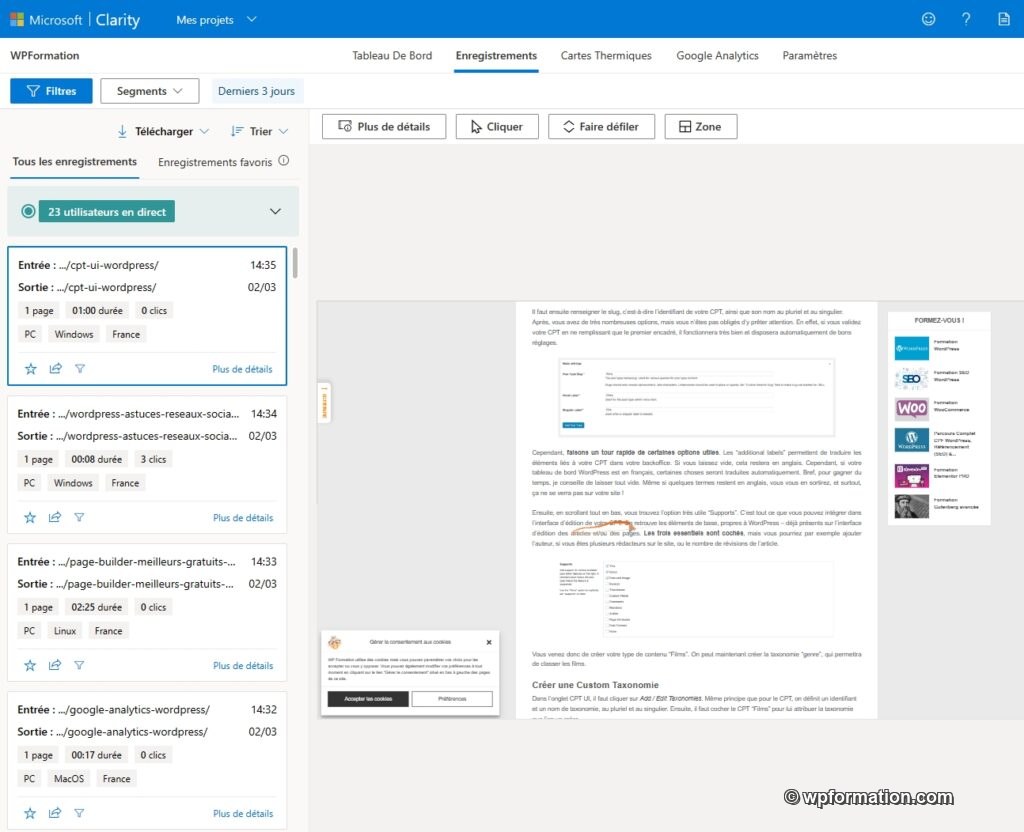Close the cookie consent popup
Image resolution: width=1024 pixels, height=832 pixels.
(489, 642)
